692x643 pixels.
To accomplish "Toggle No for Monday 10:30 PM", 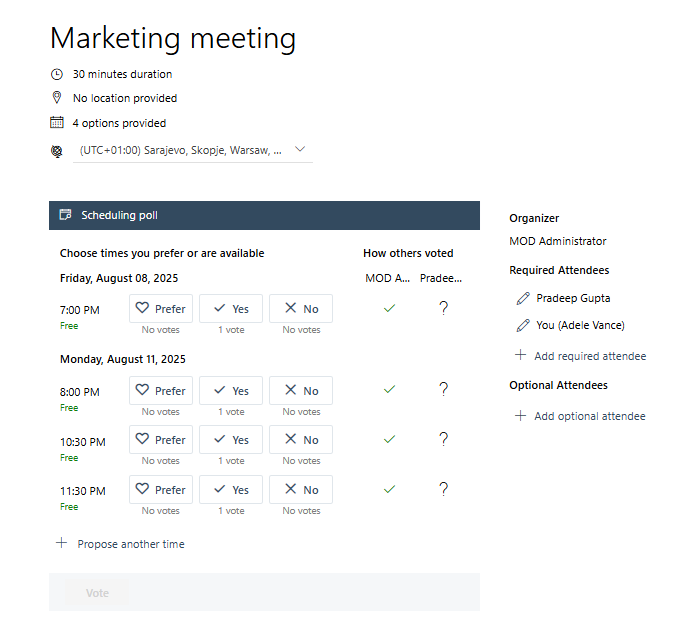I will [x=301, y=440].
